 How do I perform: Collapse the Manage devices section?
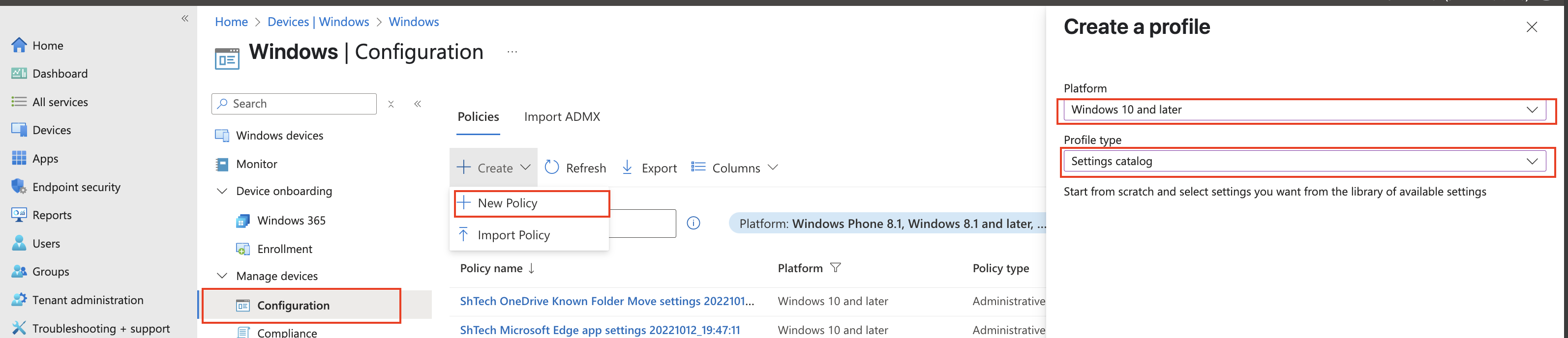(222, 276)
